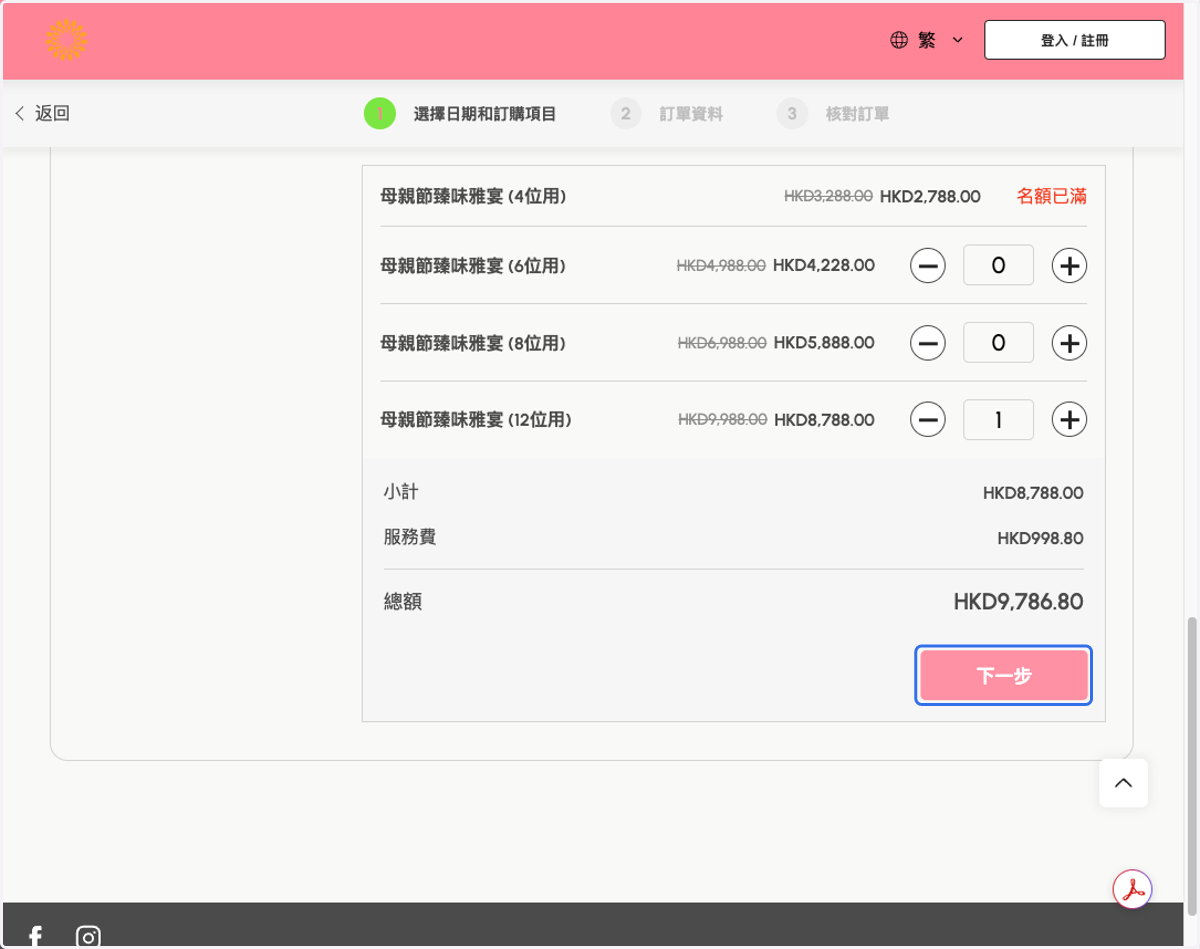Click the 服務費 label

pyautogui.click(x=410, y=537)
